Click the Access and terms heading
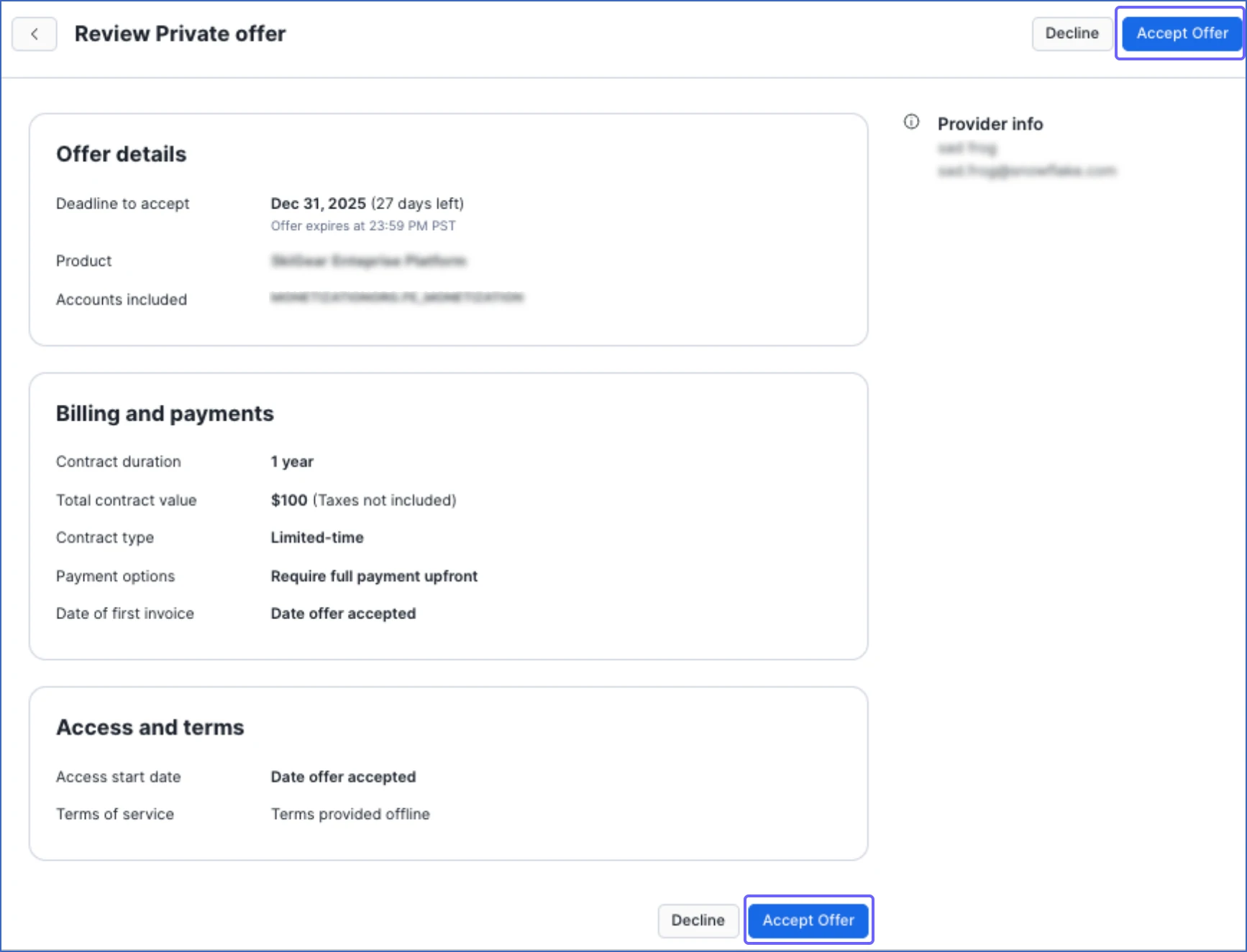This screenshot has height=952, width=1247. pyautogui.click(x=150, y=728)
